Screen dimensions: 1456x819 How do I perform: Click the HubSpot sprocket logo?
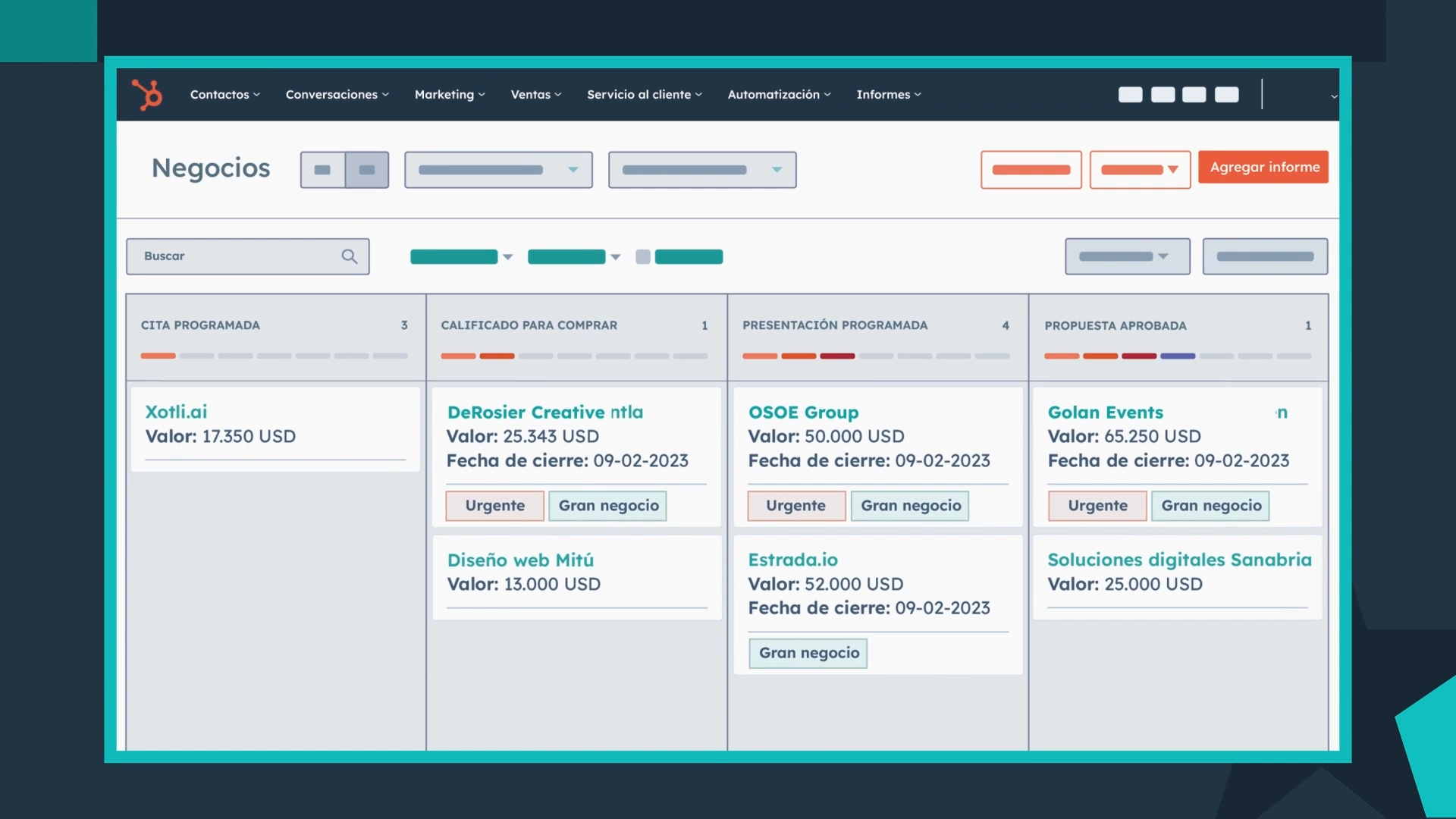tap(147, 95)
